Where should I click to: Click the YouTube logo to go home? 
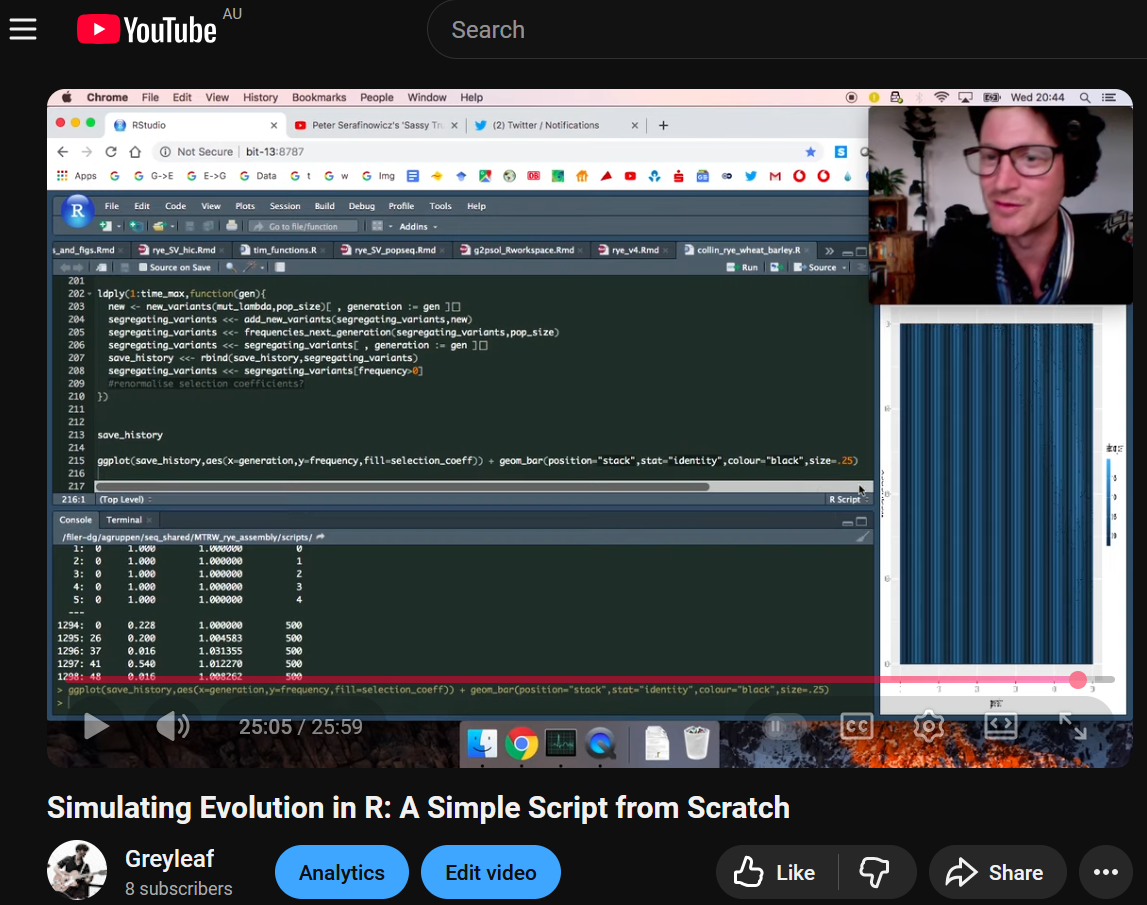[x=147, y=30]
